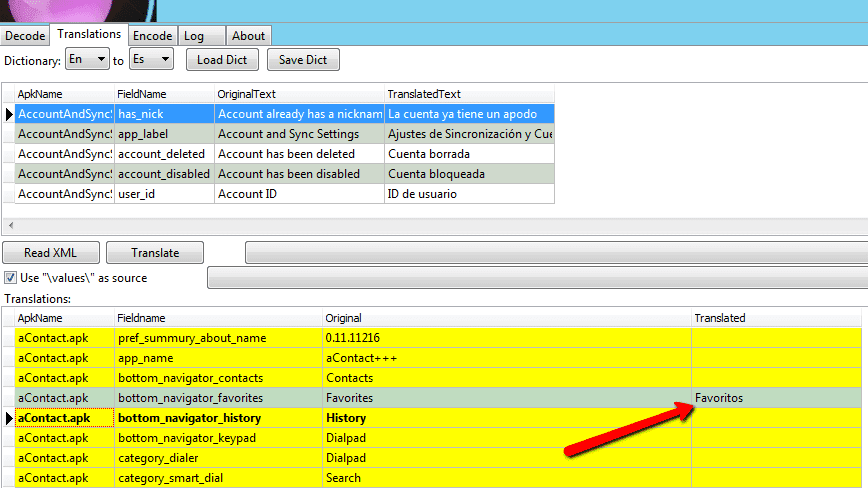Screen dimensions: 868x488
Task: Open the target language Es dropdown
Action: coord(151,59)
